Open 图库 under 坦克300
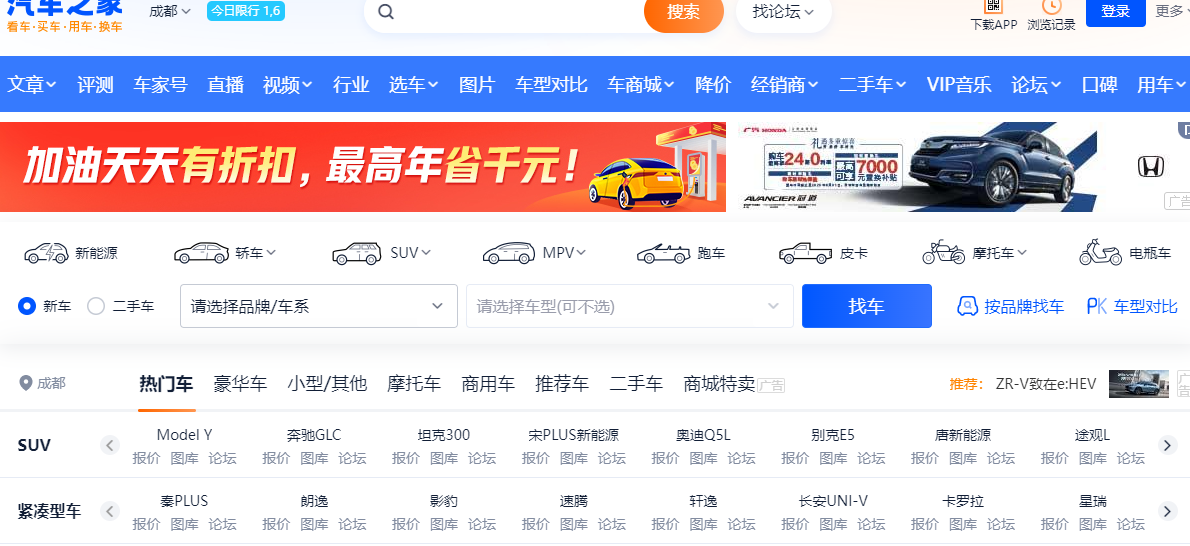This screenshot has height=546, width=1190. (444, 458)
